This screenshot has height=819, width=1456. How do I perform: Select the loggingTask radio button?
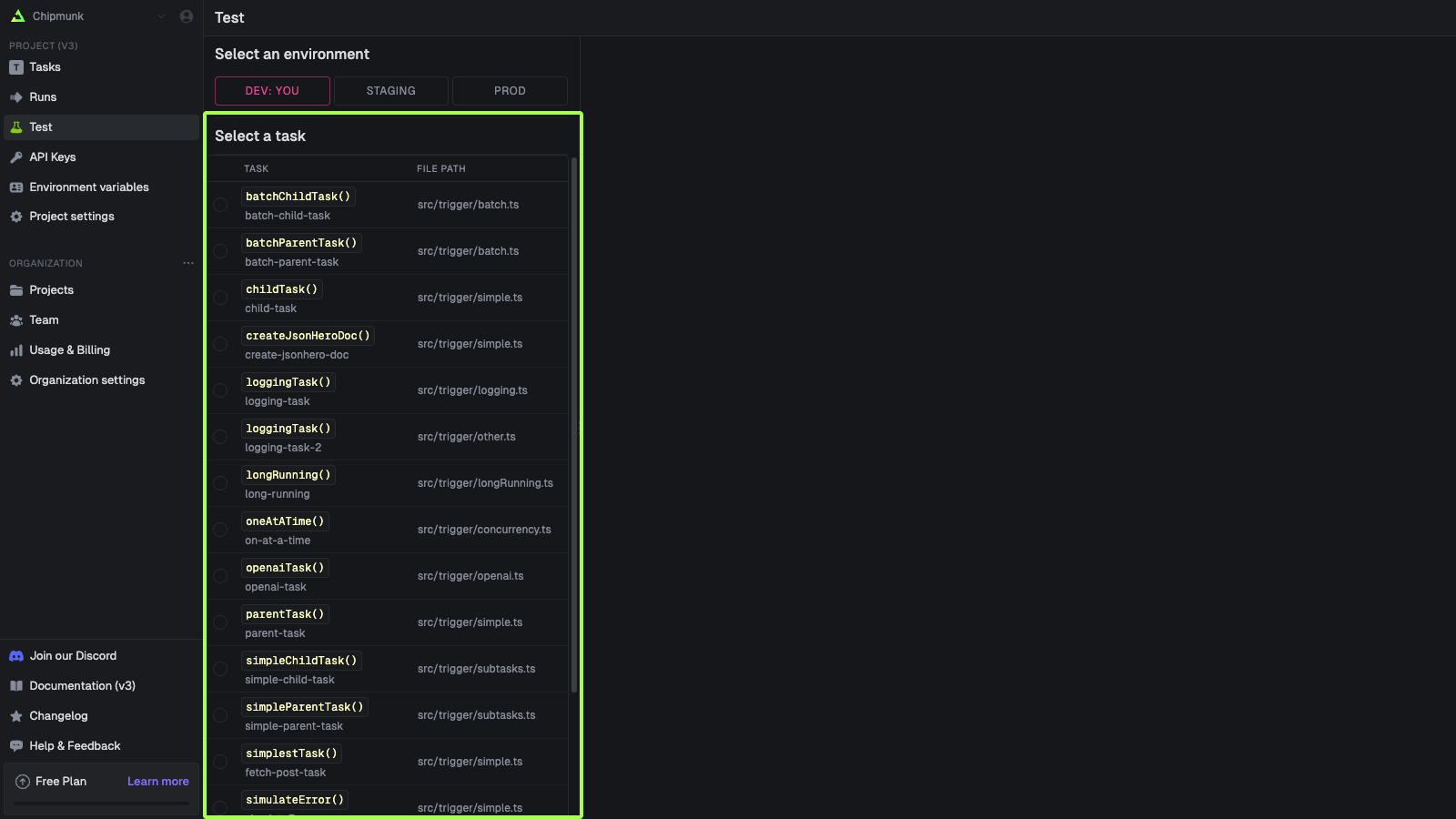coord(220,390)
